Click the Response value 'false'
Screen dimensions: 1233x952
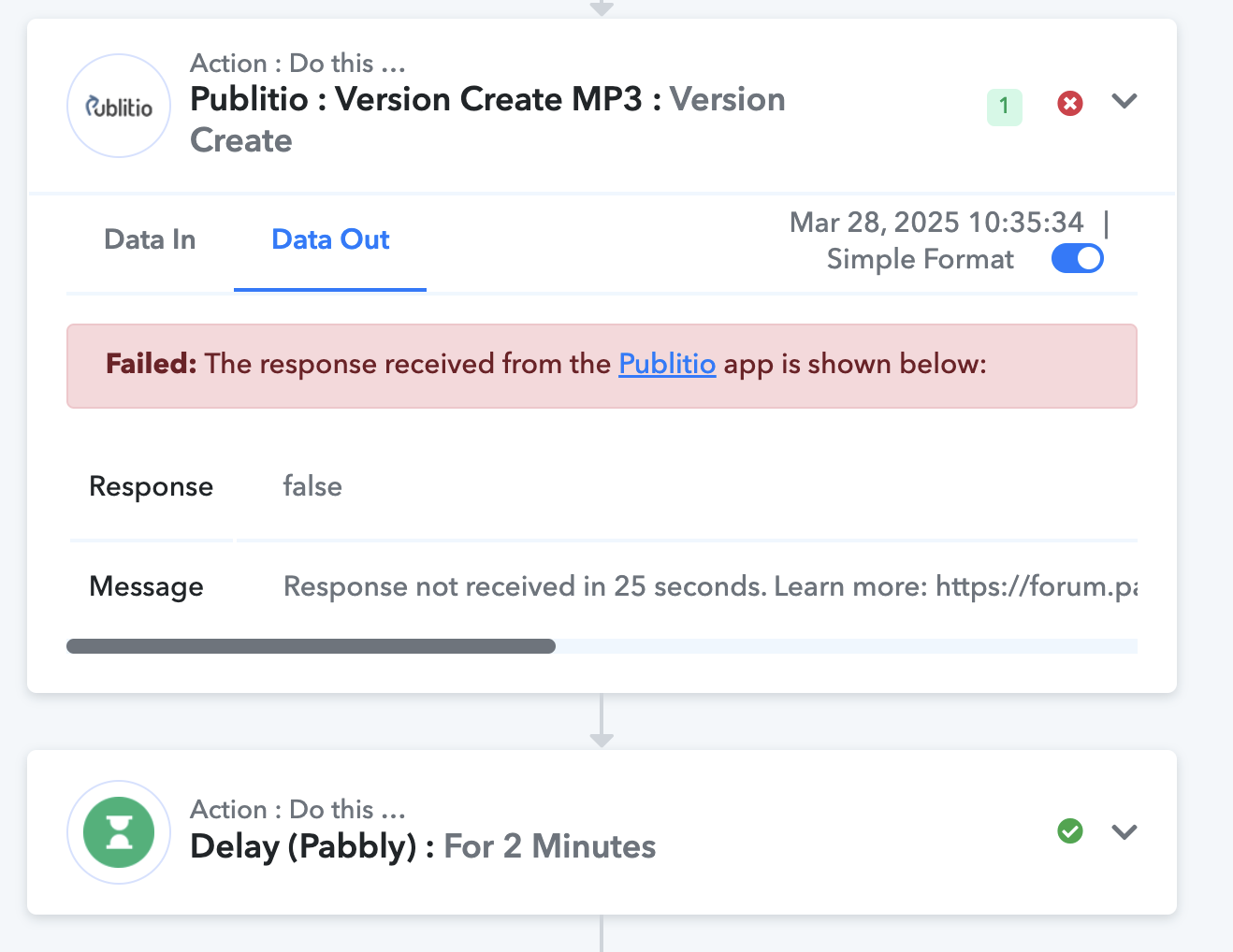click(x=312, y=486)
